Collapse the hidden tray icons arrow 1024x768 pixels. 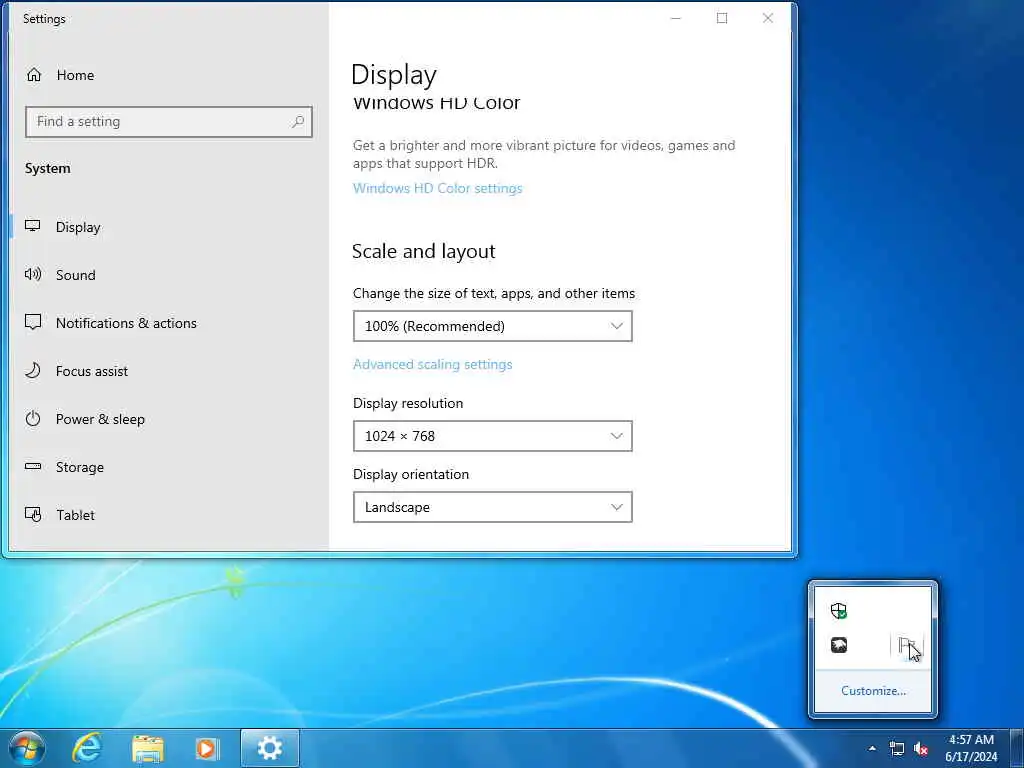pyautogui.click(x=872, y=748)
